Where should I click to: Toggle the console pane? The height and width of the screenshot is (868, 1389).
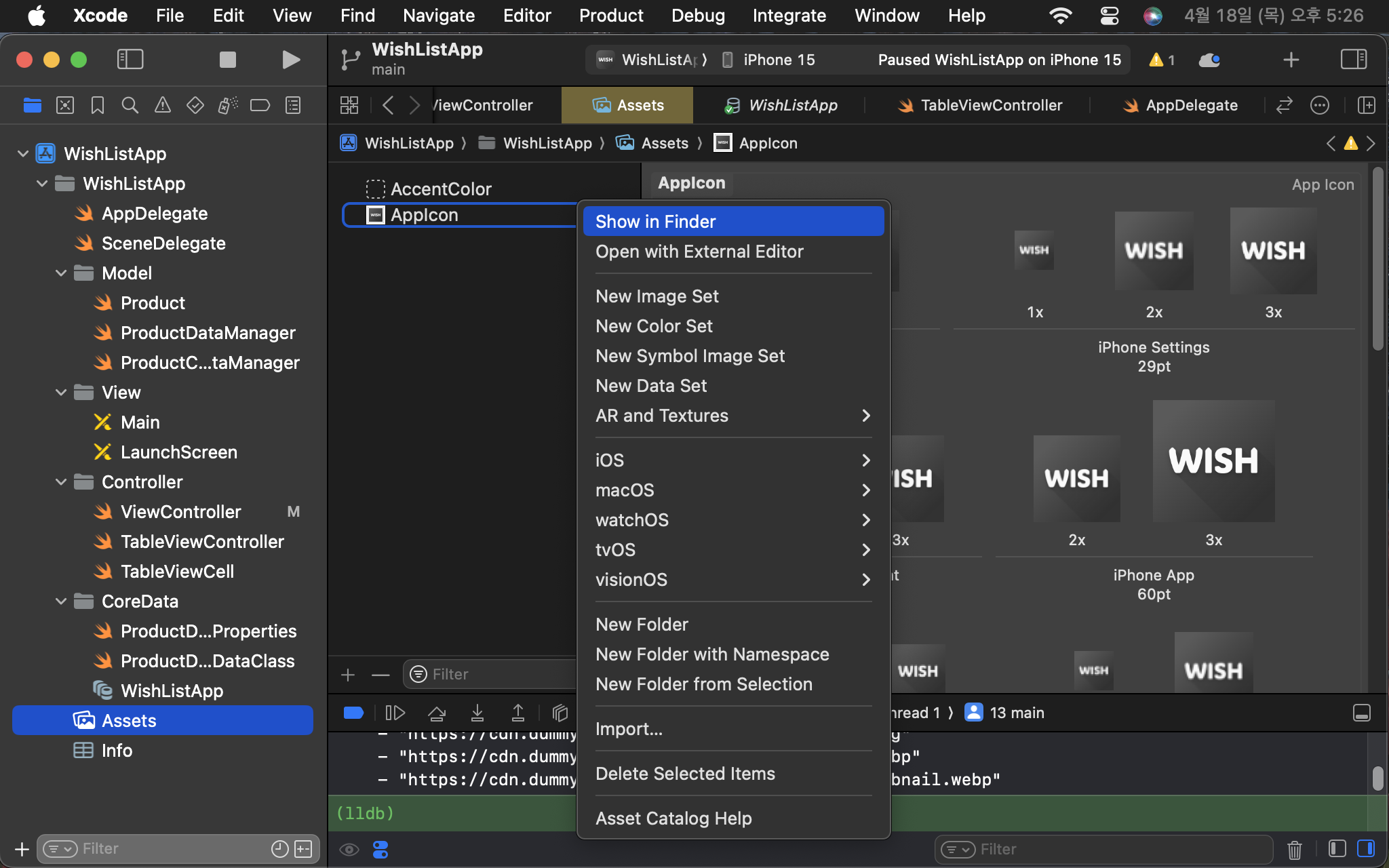(1366, 848)
